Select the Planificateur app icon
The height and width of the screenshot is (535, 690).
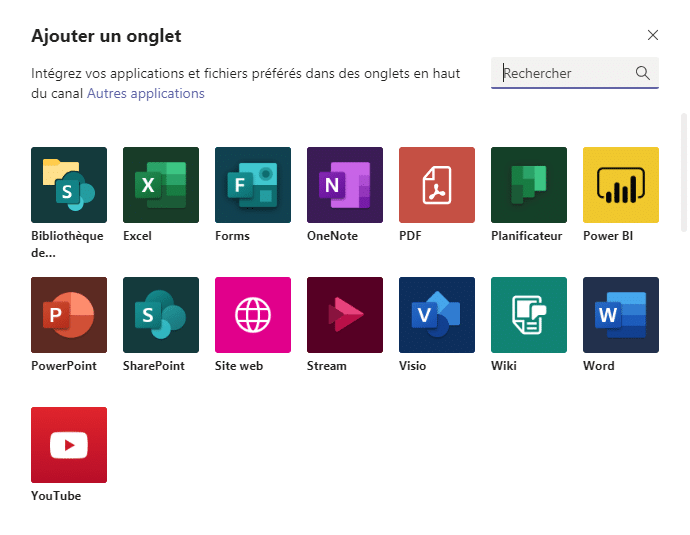click(x=529, y=185)
